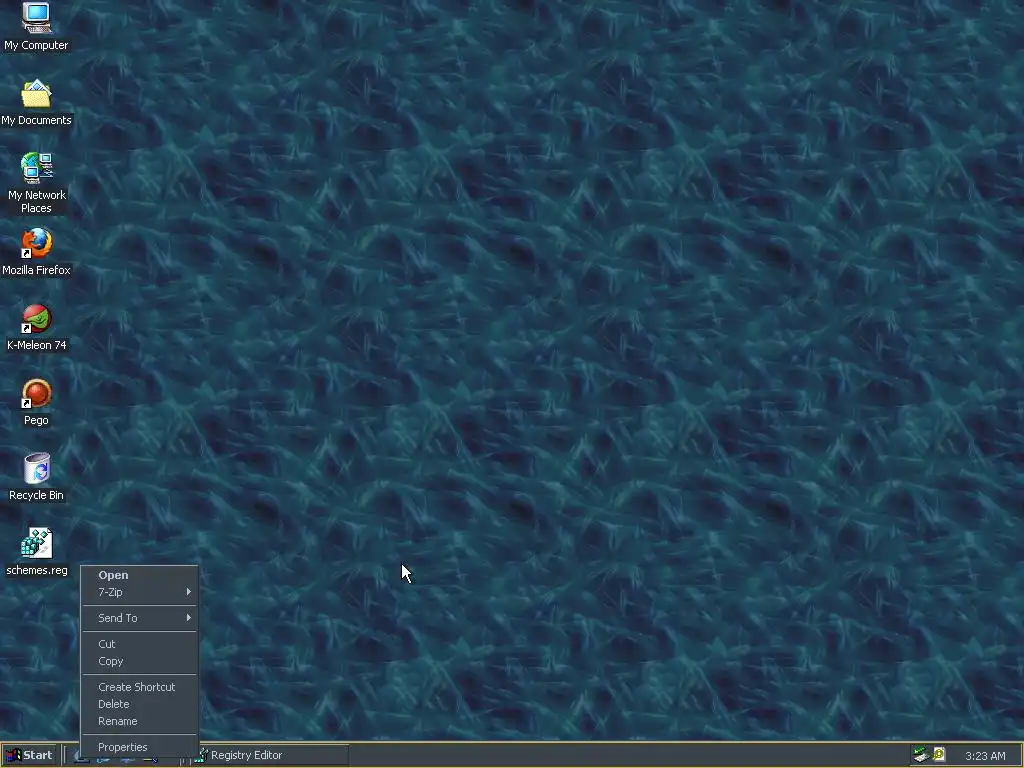The width and height of the screenshot is (1024, 768).
Task: Click the 3:23 AM taskbar clock
Action: [985, 756]
